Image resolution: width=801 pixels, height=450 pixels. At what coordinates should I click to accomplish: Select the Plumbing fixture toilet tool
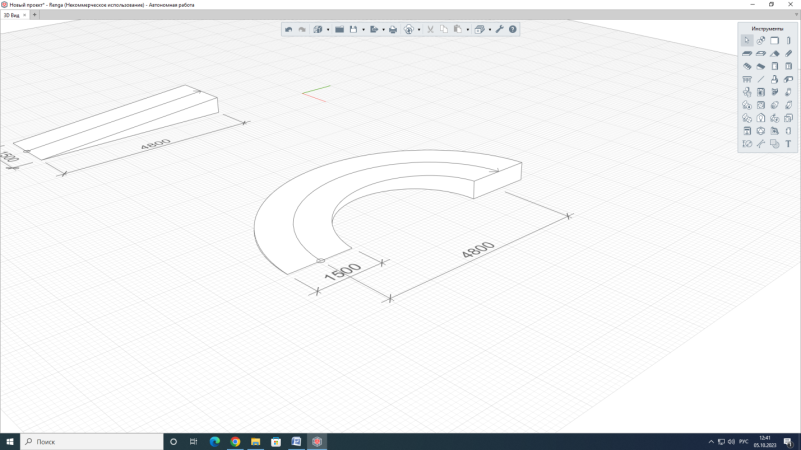point(774,79)
